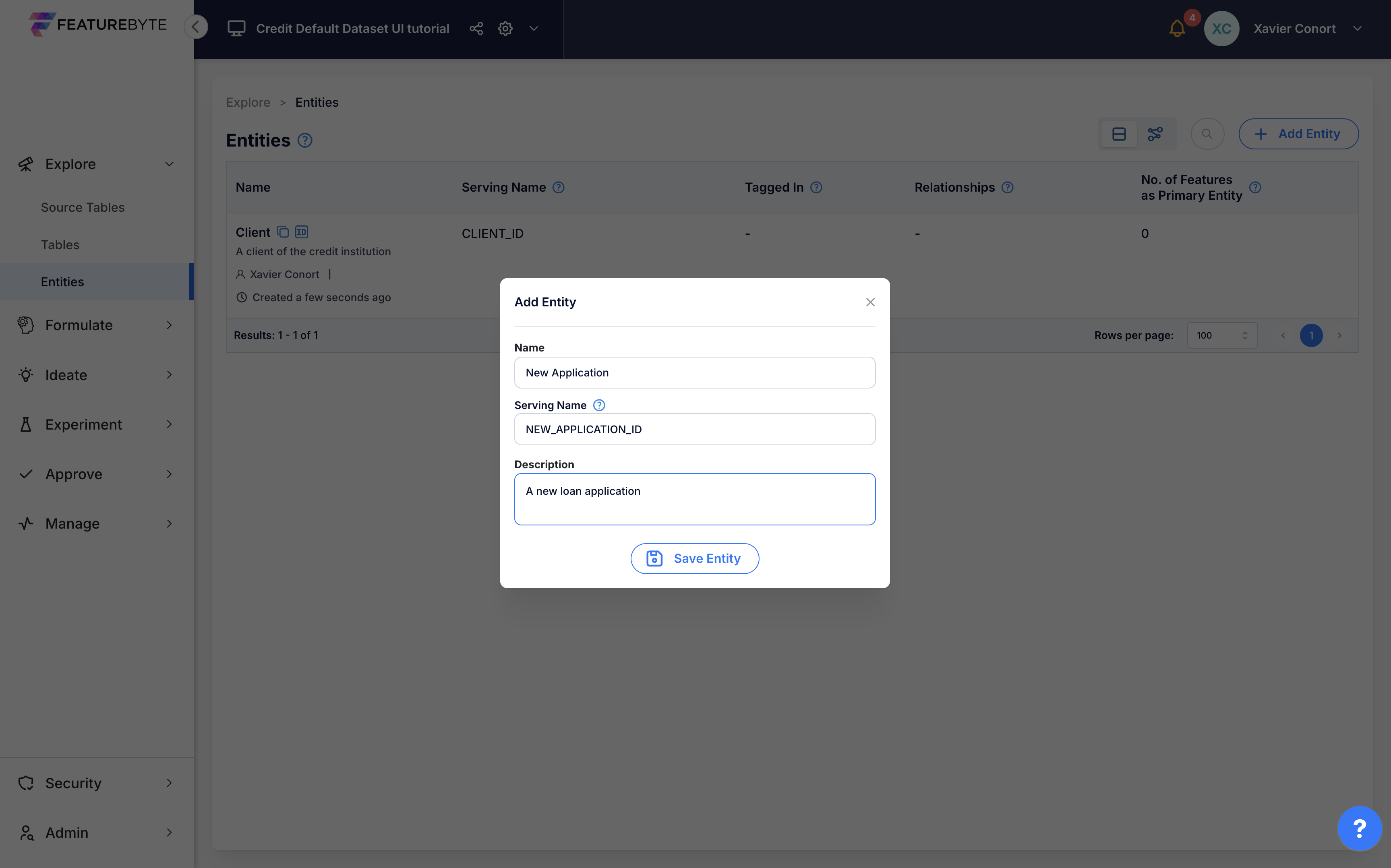This screenshot has width=1391, height=868.
Task: Click the Approve checkmark icon
Action: tap(26, 474)
